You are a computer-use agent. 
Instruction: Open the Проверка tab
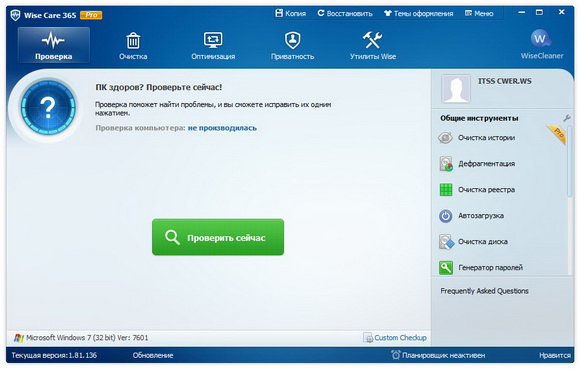click(x=54, y=45)
